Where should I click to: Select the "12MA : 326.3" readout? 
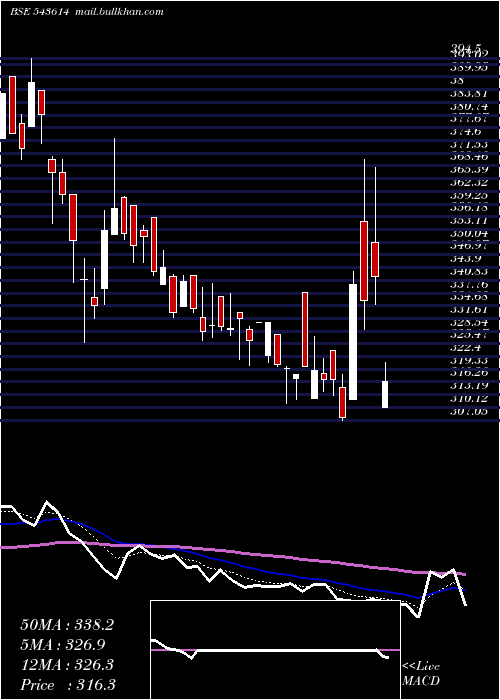coord(67,665)
